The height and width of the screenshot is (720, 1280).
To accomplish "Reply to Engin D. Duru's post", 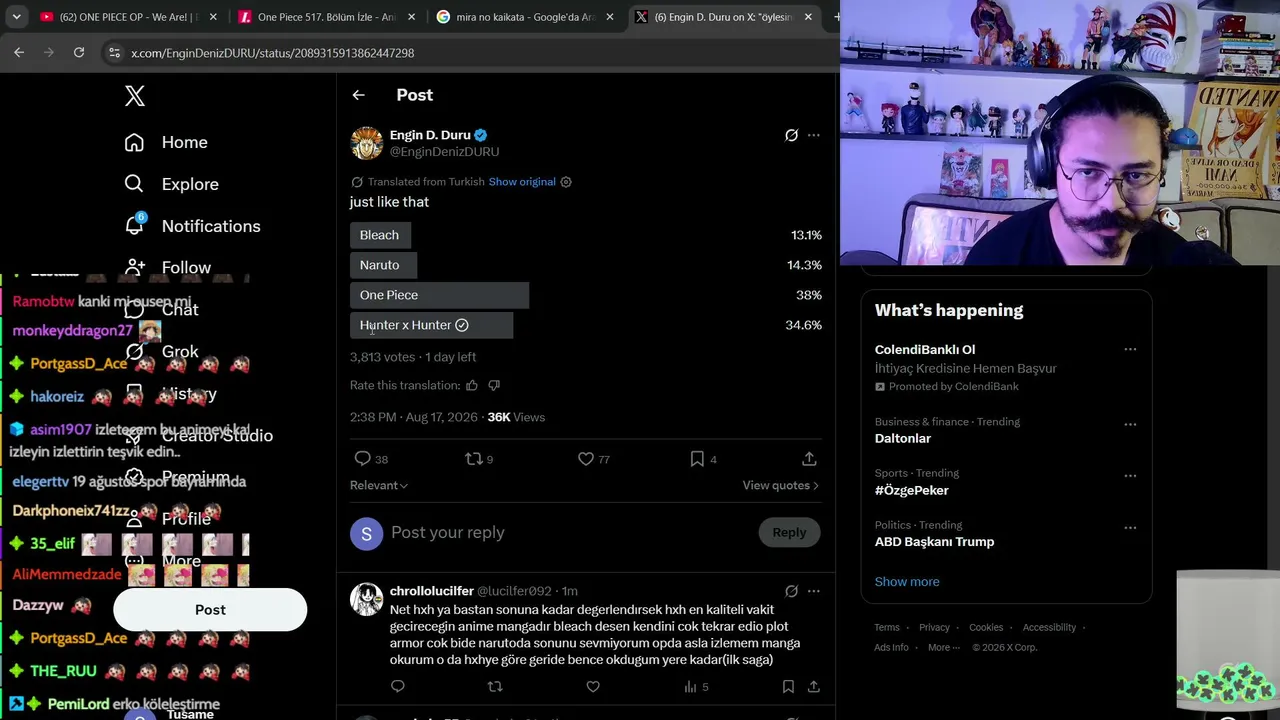I will tap(363, 459).
